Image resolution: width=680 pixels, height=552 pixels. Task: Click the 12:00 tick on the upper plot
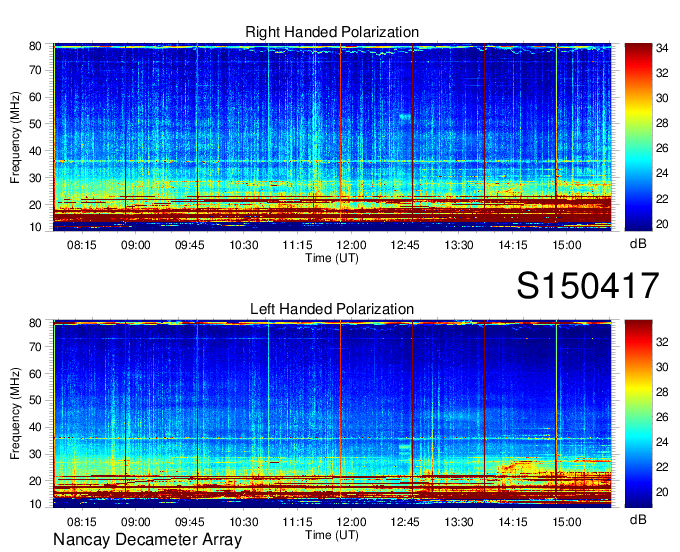[x=351, y=245]
